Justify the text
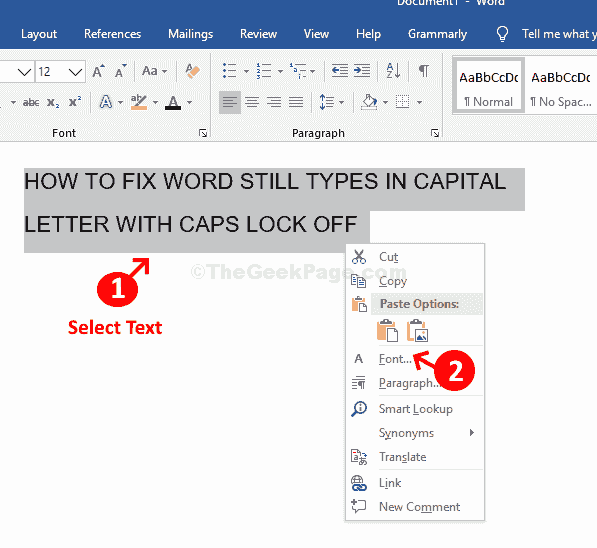 pos(296,102)
